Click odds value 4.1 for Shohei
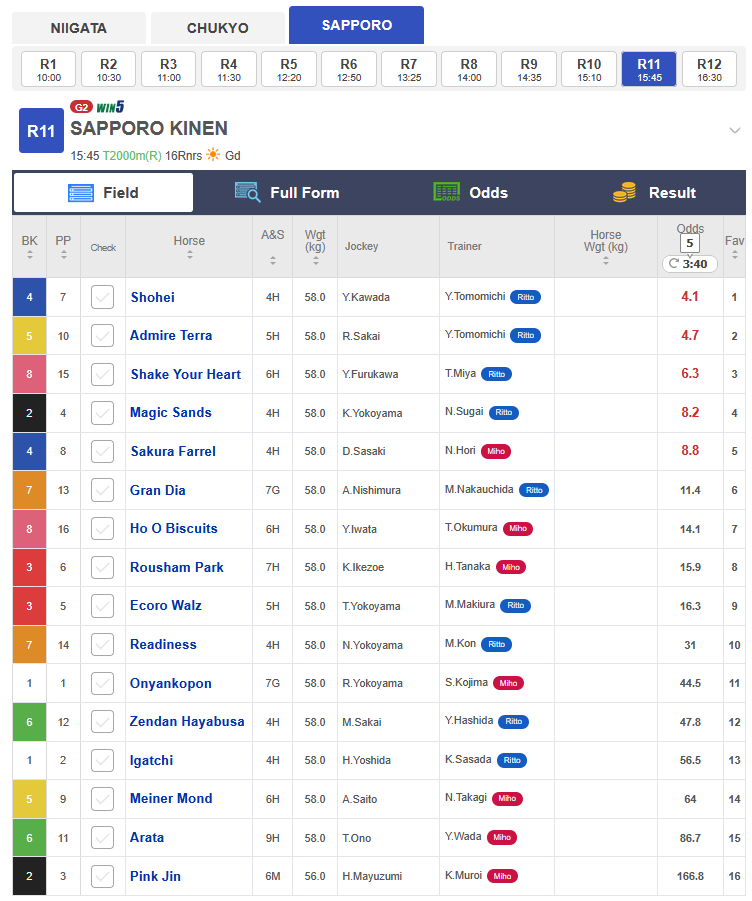This screenshot has height=901, width=752. (690, 297)
